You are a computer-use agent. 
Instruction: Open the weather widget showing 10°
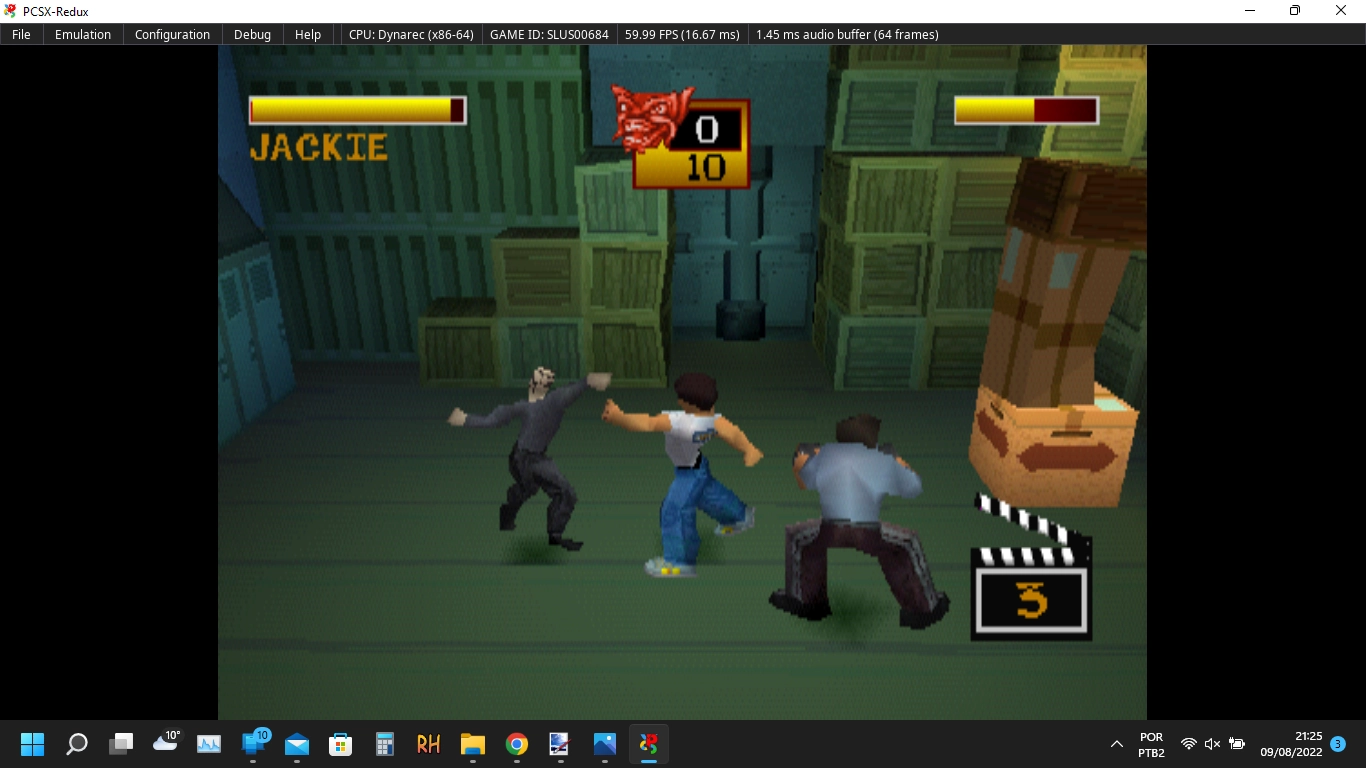pyautogui.click(x=165, y=744)
